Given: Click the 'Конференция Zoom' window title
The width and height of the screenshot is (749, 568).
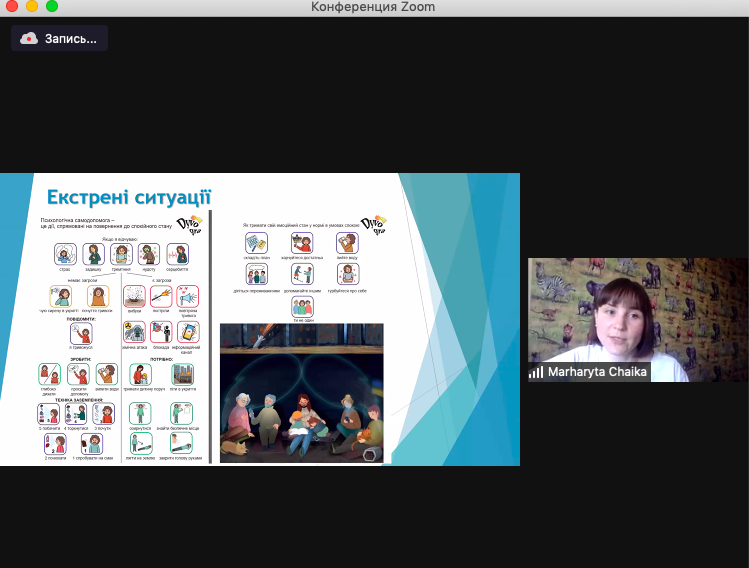Looking at the screenshot, I should point(373,7).
